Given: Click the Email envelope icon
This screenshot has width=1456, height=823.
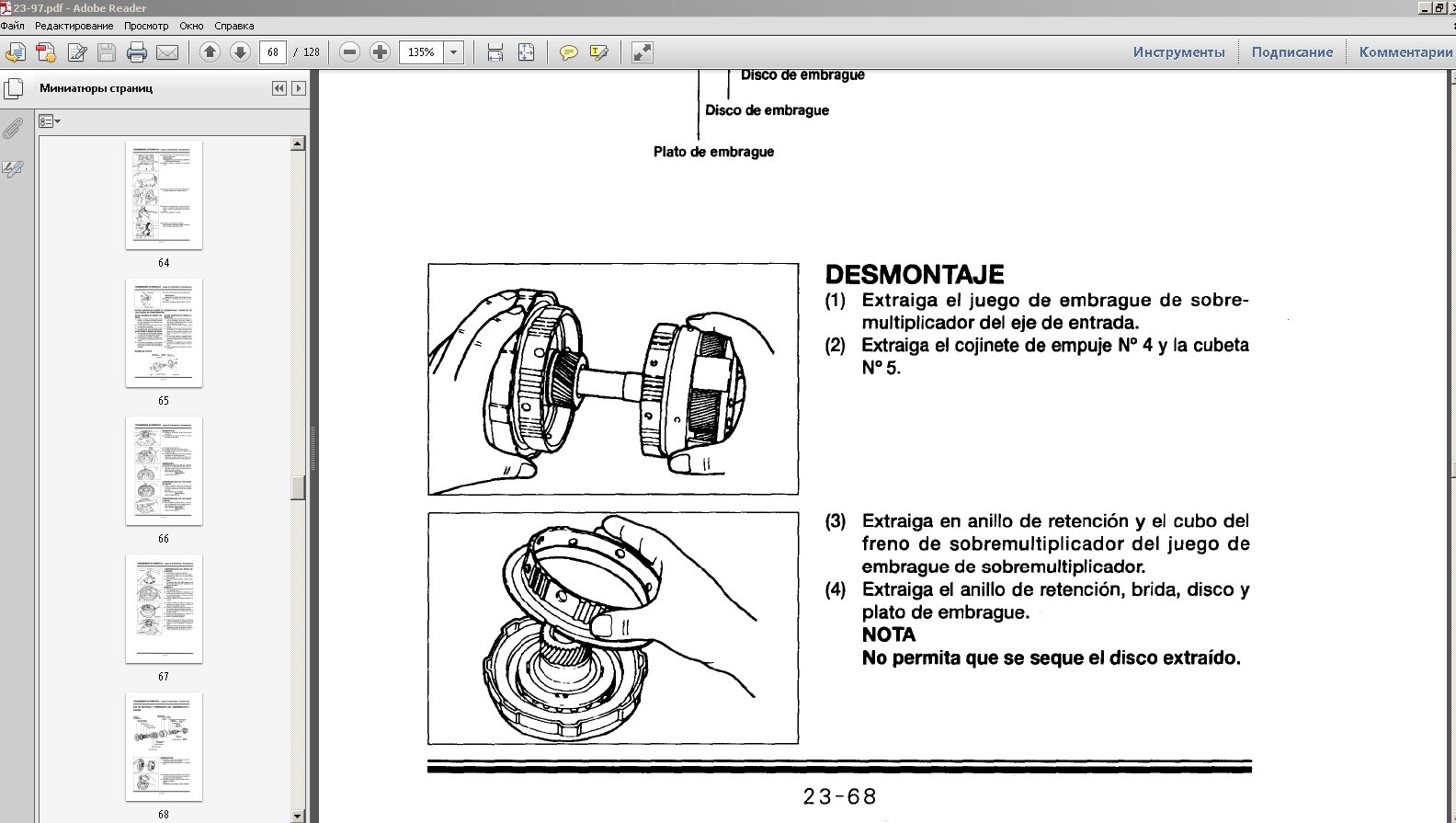Looking at the screenshot, I should click(x=167, y=52).
